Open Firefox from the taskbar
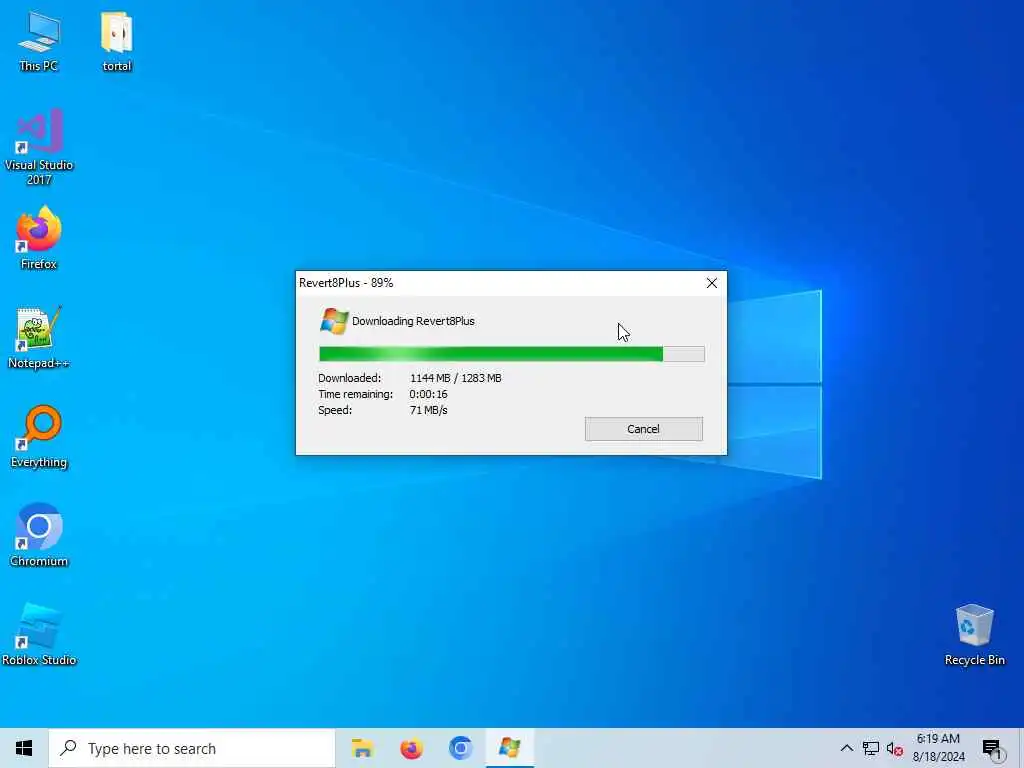Screen dimensions: 1024x768 click(x=411, y=748)
